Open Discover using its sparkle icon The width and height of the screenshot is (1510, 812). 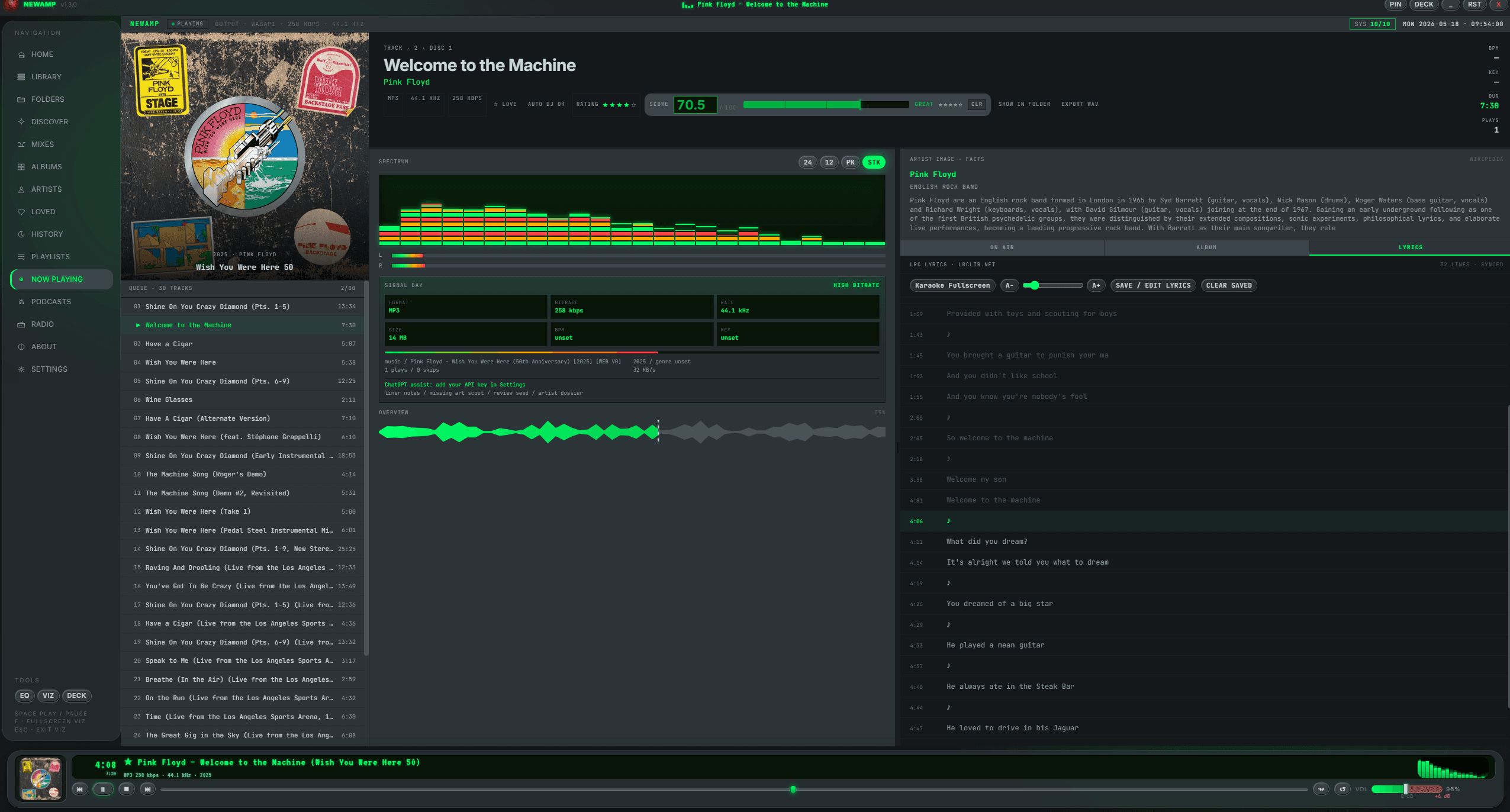[x=21, y=122]
